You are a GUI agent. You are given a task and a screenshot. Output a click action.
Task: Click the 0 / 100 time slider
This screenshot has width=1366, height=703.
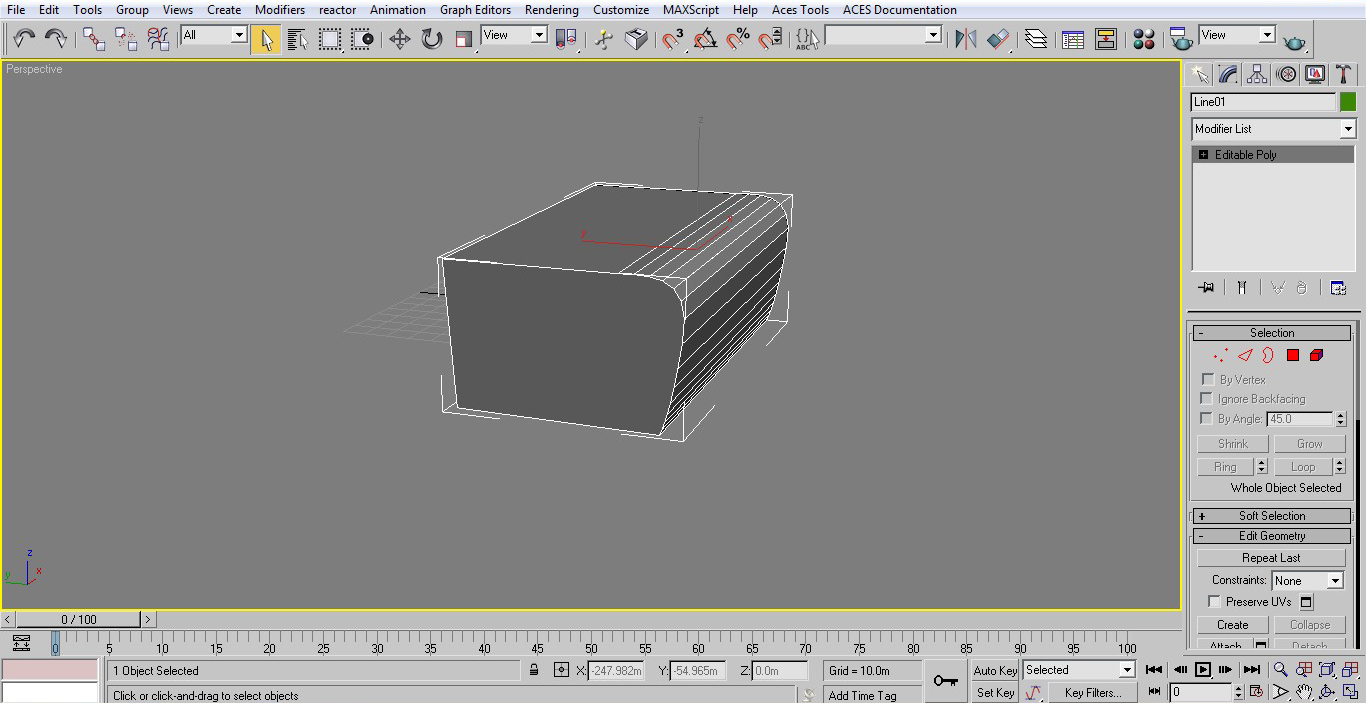tap(79, 620)
